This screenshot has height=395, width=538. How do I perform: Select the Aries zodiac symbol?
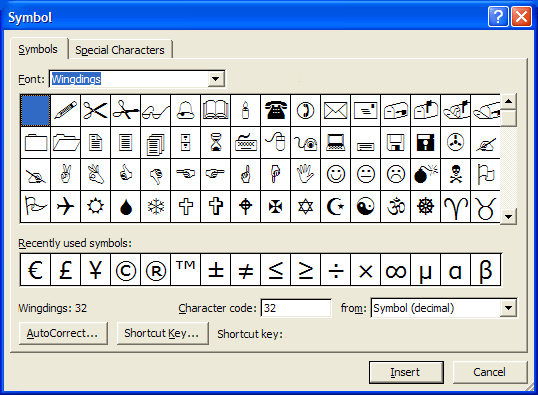pyautogui.click(x=456, y=207)
